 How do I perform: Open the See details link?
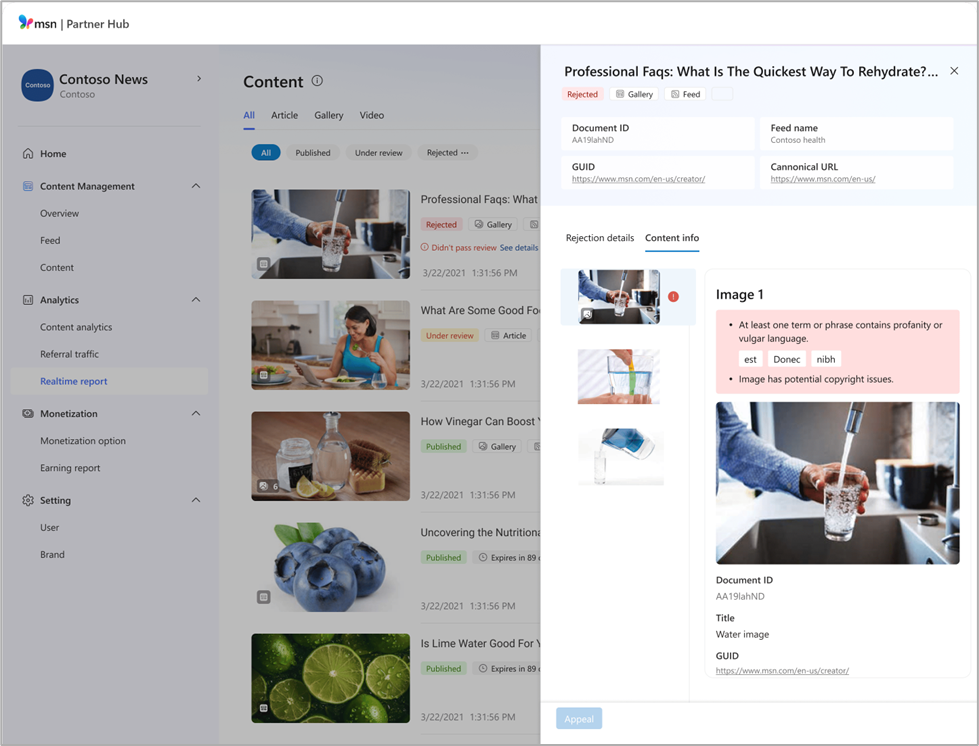point(520,247)
